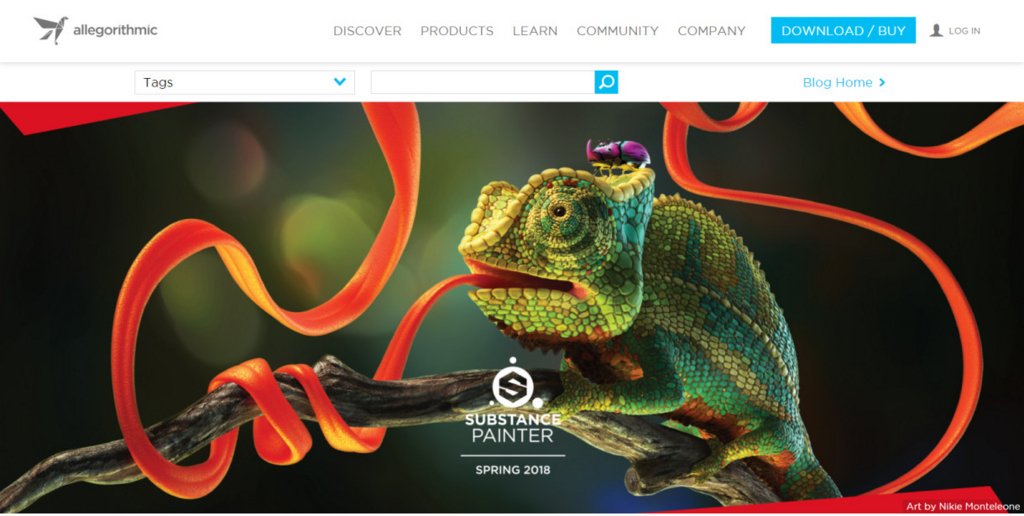Click the chameleon hero banner image

point(512,307)
